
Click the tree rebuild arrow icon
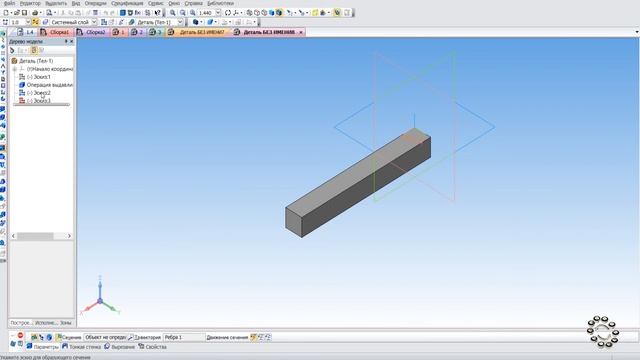pyautogui.click(x=12, y=50)
